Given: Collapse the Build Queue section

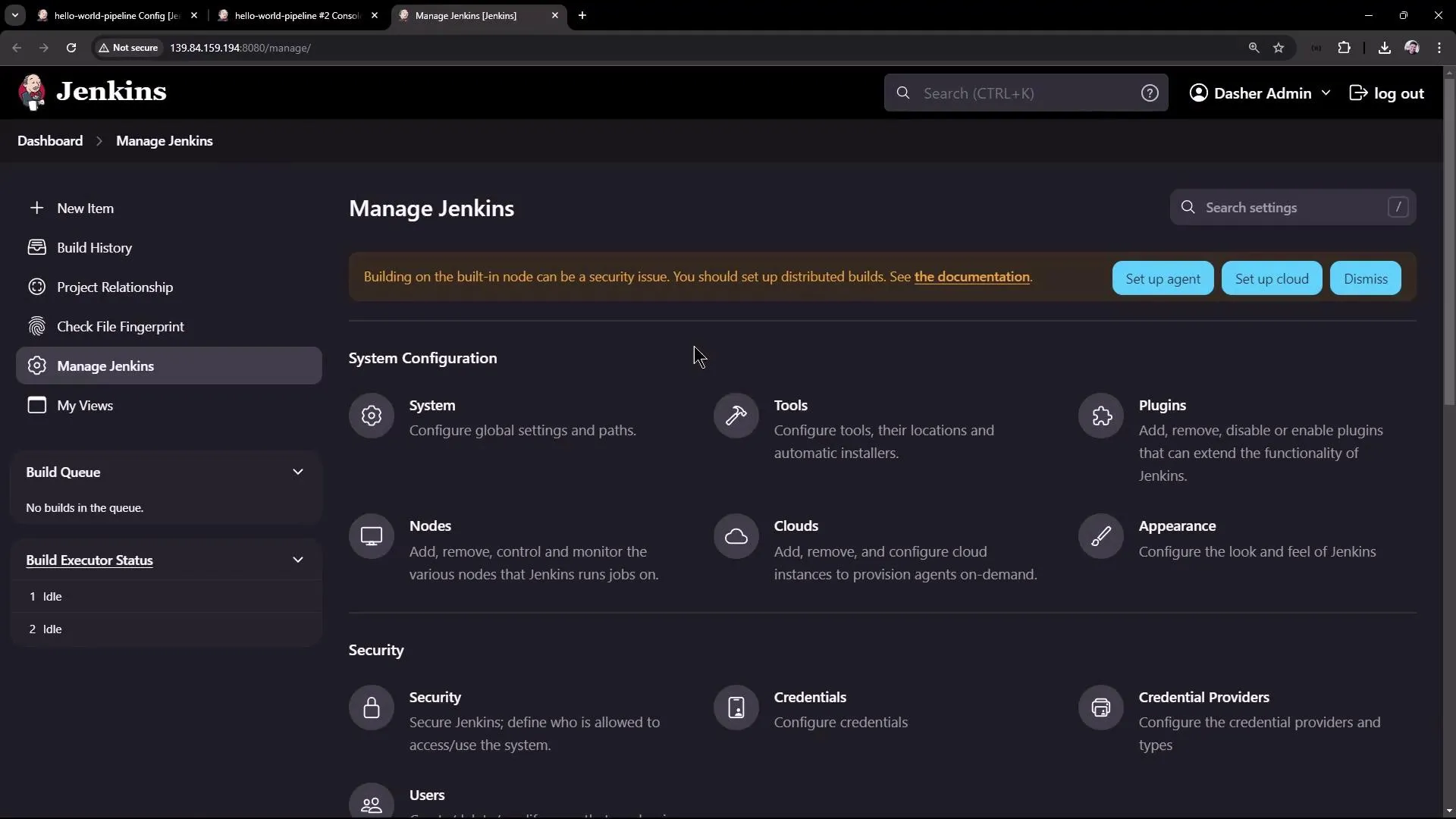Looking at the screenshot, I should 298,471.
